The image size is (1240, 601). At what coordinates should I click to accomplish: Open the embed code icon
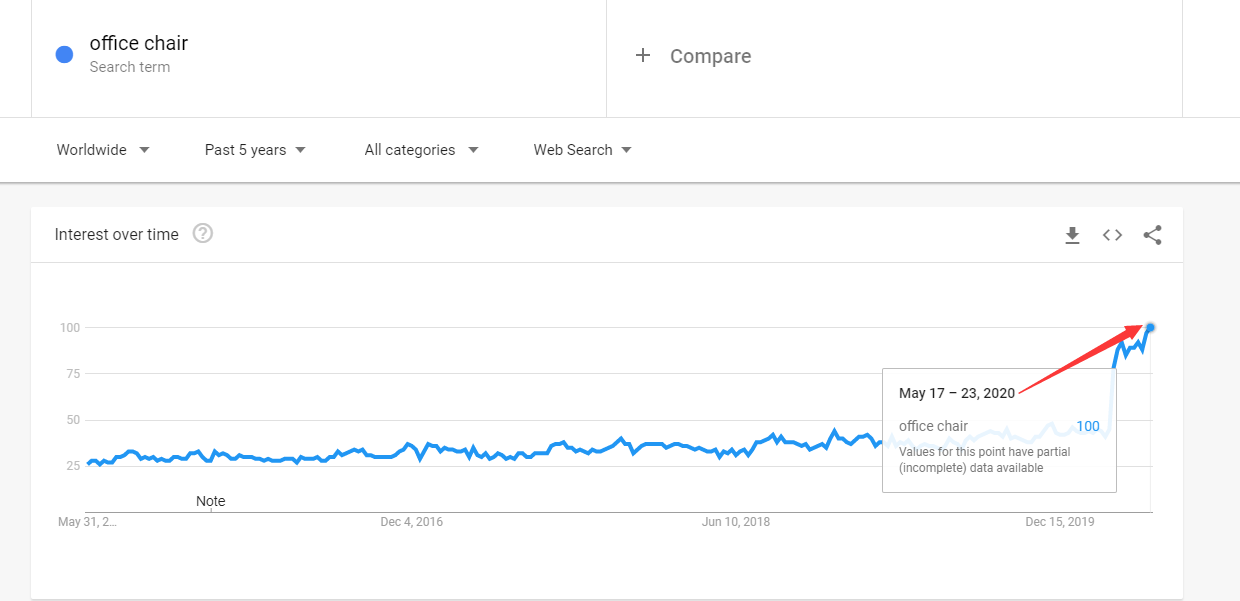tap(1112, 235)
